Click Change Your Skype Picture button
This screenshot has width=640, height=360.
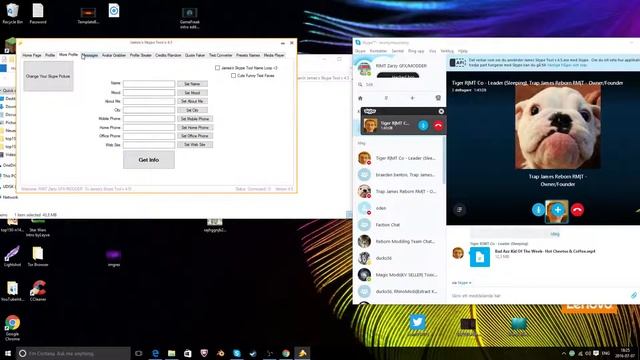[48, 76]
